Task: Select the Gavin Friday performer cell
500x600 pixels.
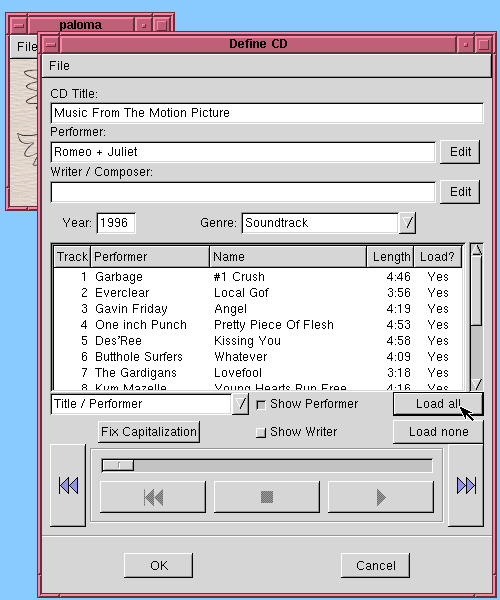Action: [131, 309]
